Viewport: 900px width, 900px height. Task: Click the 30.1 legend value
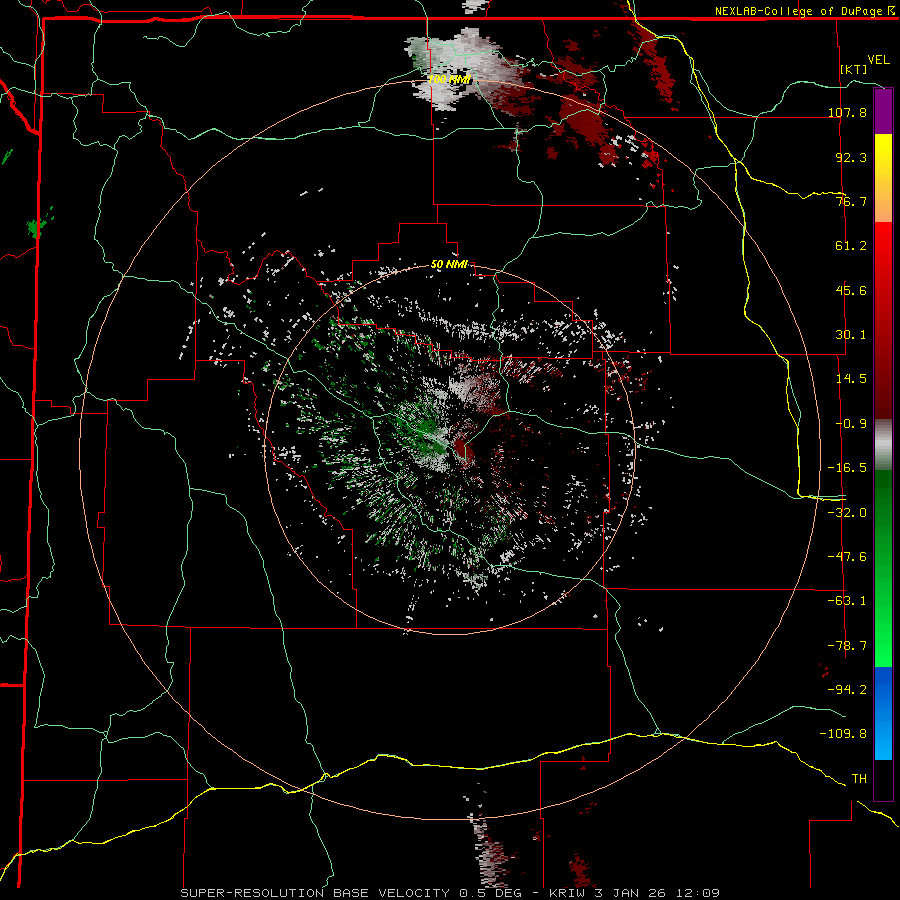click(x=851, y=335)
